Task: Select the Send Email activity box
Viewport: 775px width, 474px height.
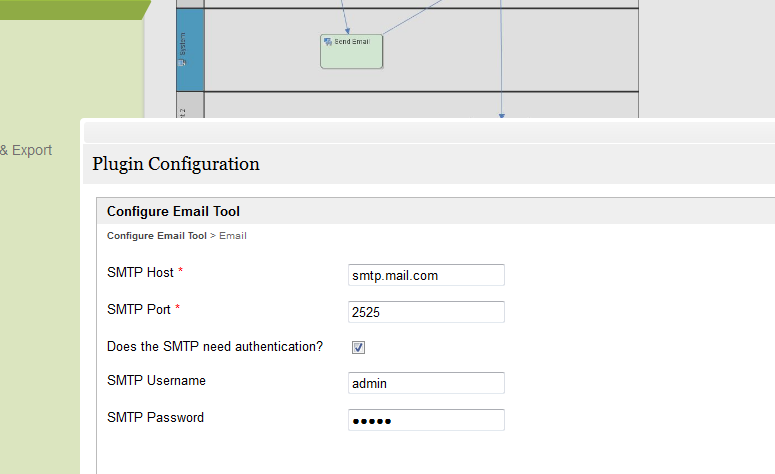Action: click(351, 55)
